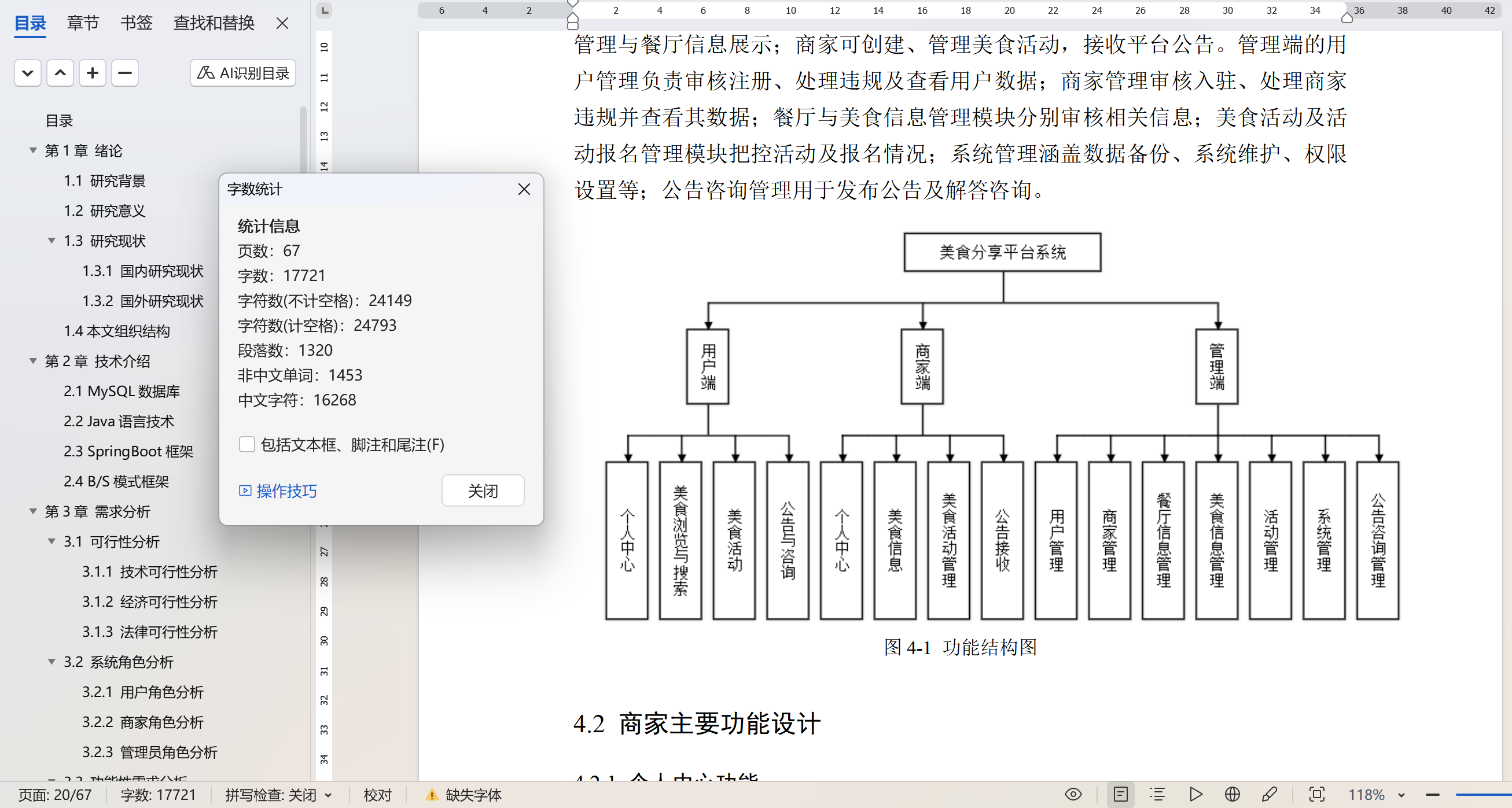
Task: Switch to the 书签 tab
Action: [136, 23]
